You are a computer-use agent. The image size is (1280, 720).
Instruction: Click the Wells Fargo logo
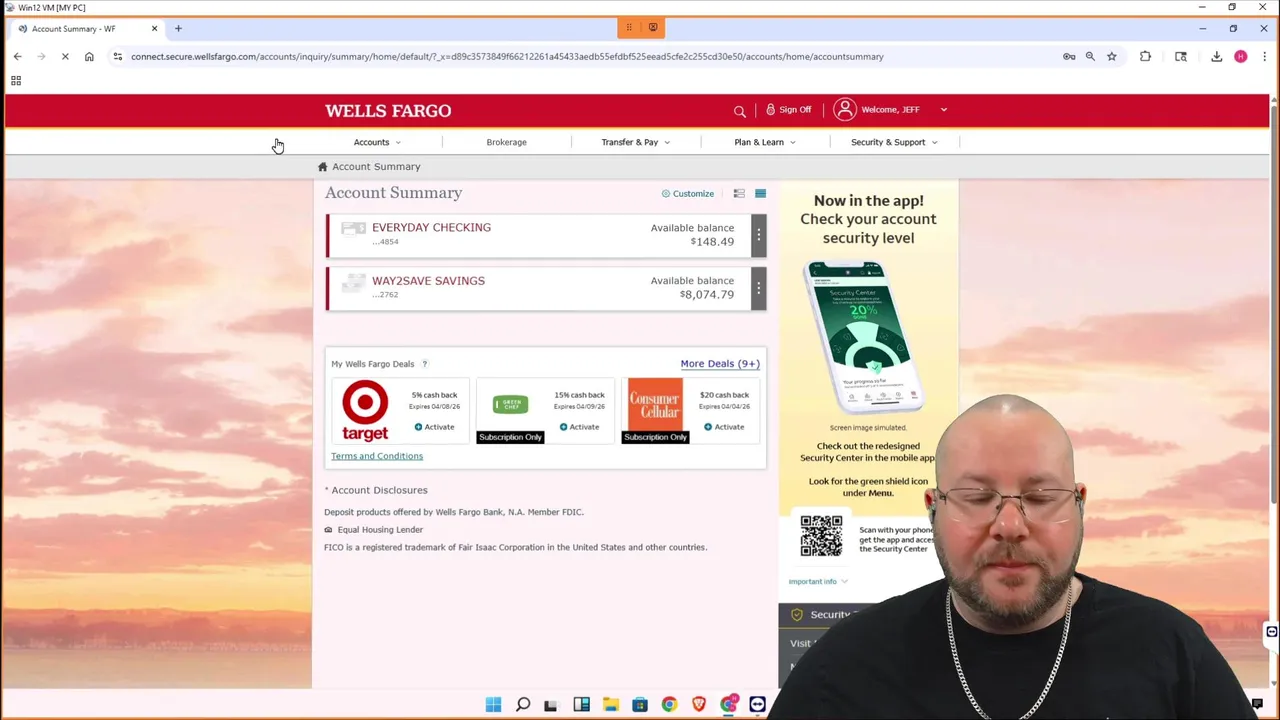pyautogui.click(x=388, y=111)
